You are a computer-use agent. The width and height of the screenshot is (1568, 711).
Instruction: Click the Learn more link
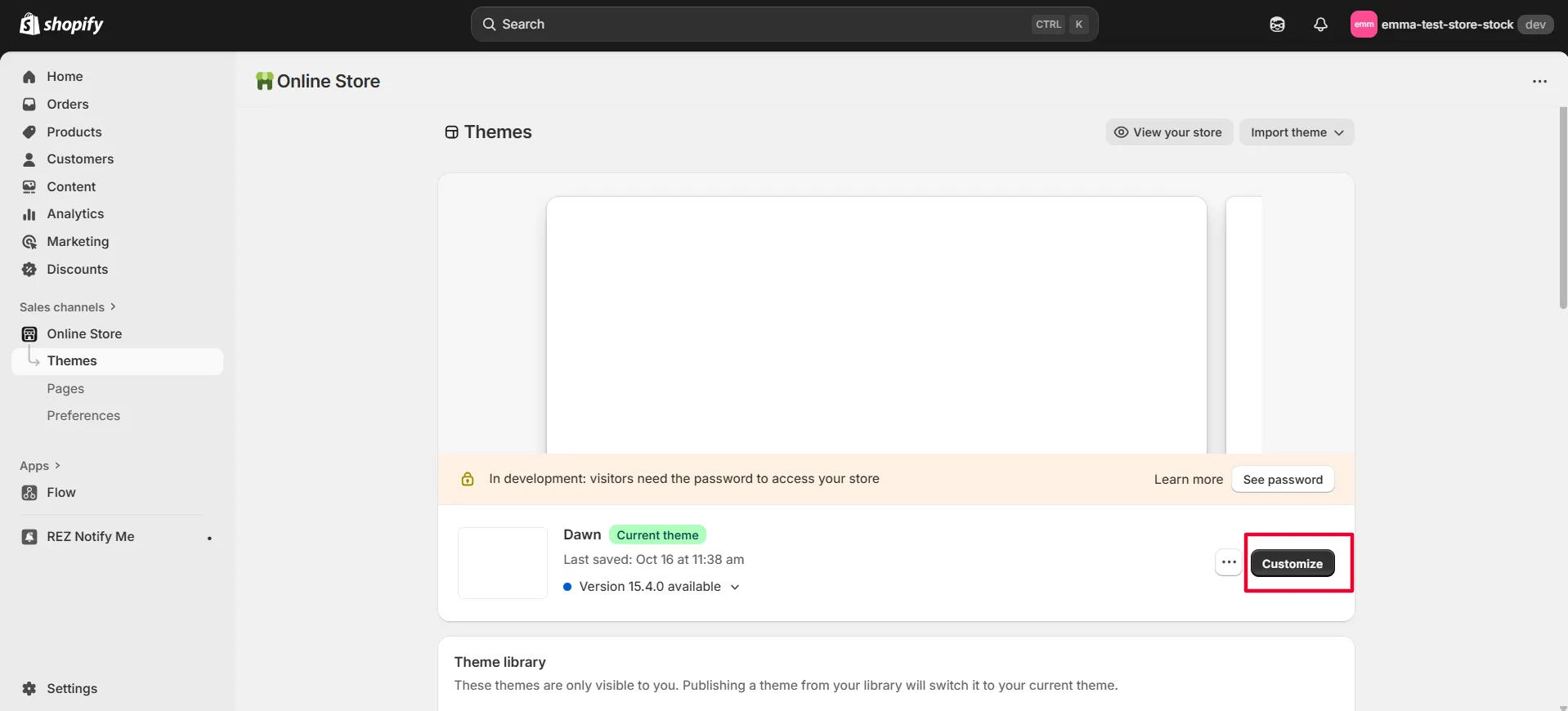pyautogui.click(x=1189, y=480)
